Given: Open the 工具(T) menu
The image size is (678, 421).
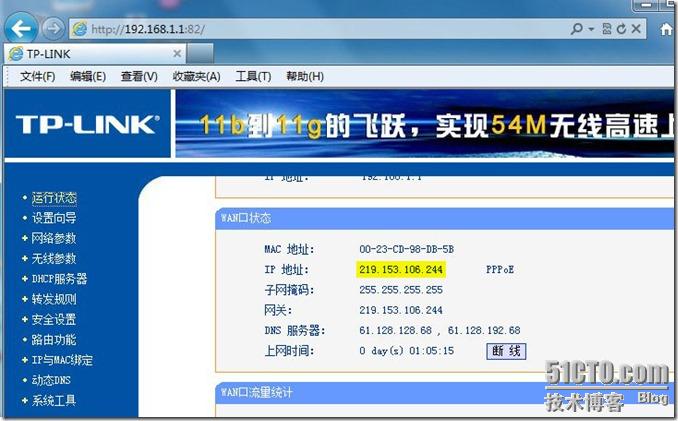Looking at the screenshot, I should (x=252, y=76).
